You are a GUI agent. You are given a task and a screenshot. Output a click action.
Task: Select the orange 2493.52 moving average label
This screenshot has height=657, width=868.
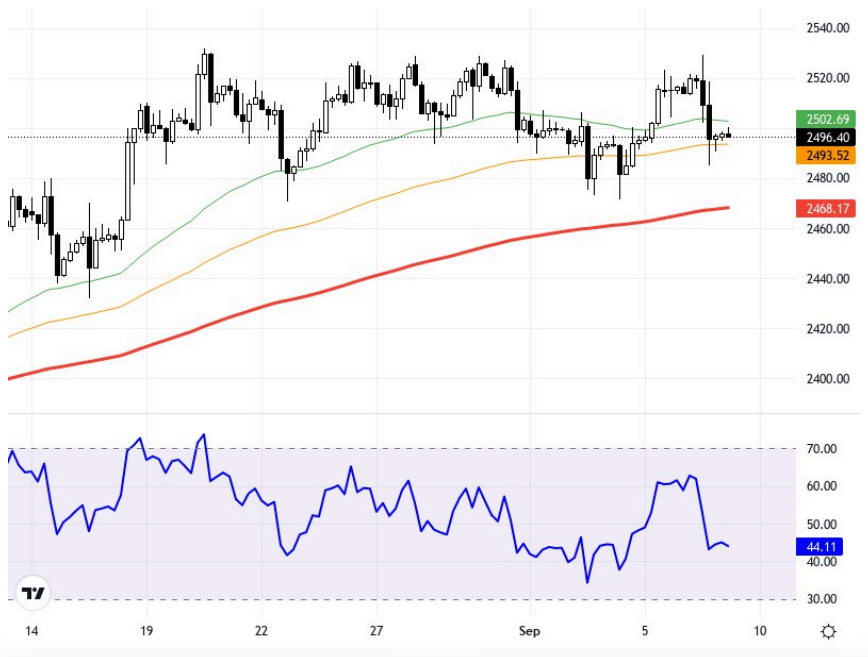(826, 156)
